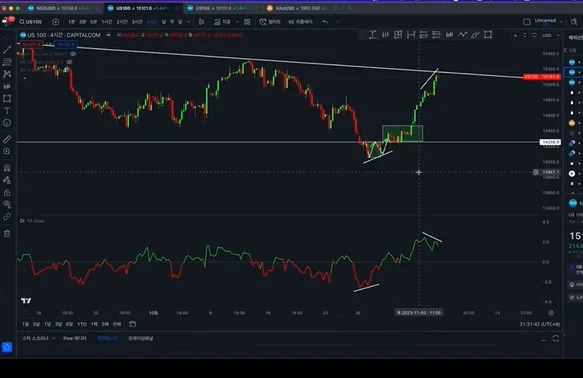This screenshot has width=583, height=378.
Task: Open chart settings gear on time axis
Action: point(551,313)
